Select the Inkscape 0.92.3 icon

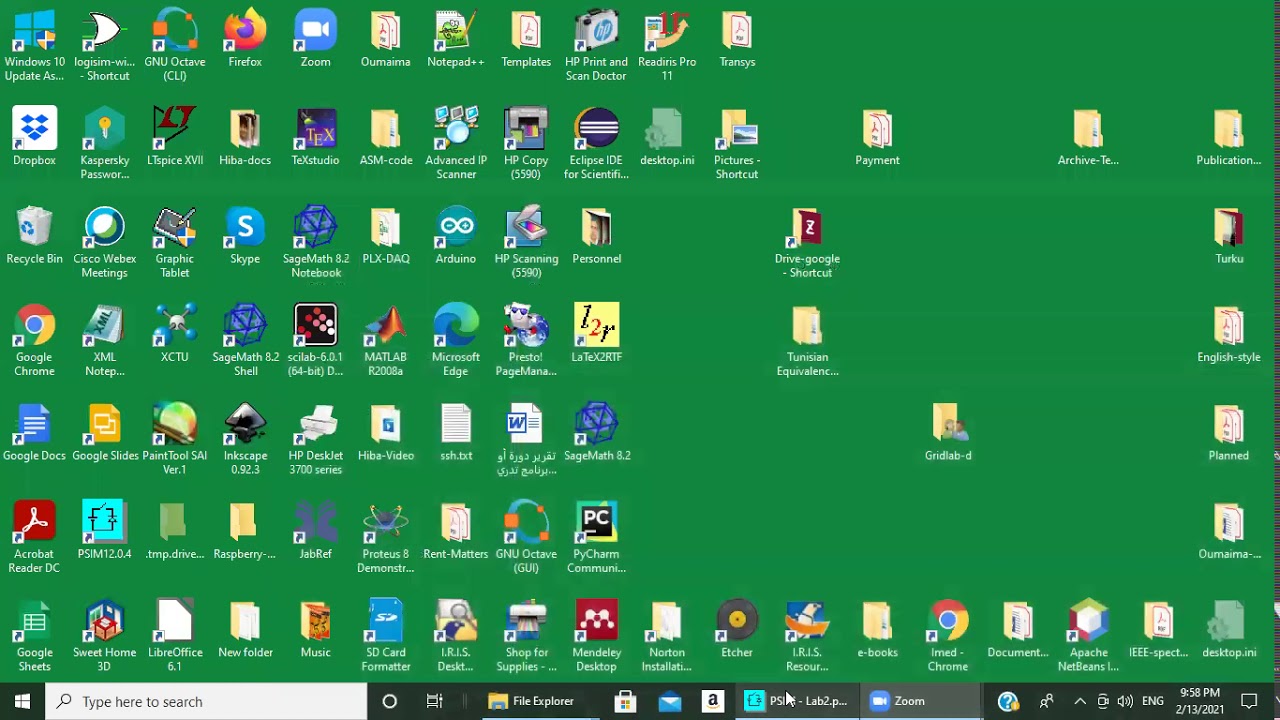(245, 440)
